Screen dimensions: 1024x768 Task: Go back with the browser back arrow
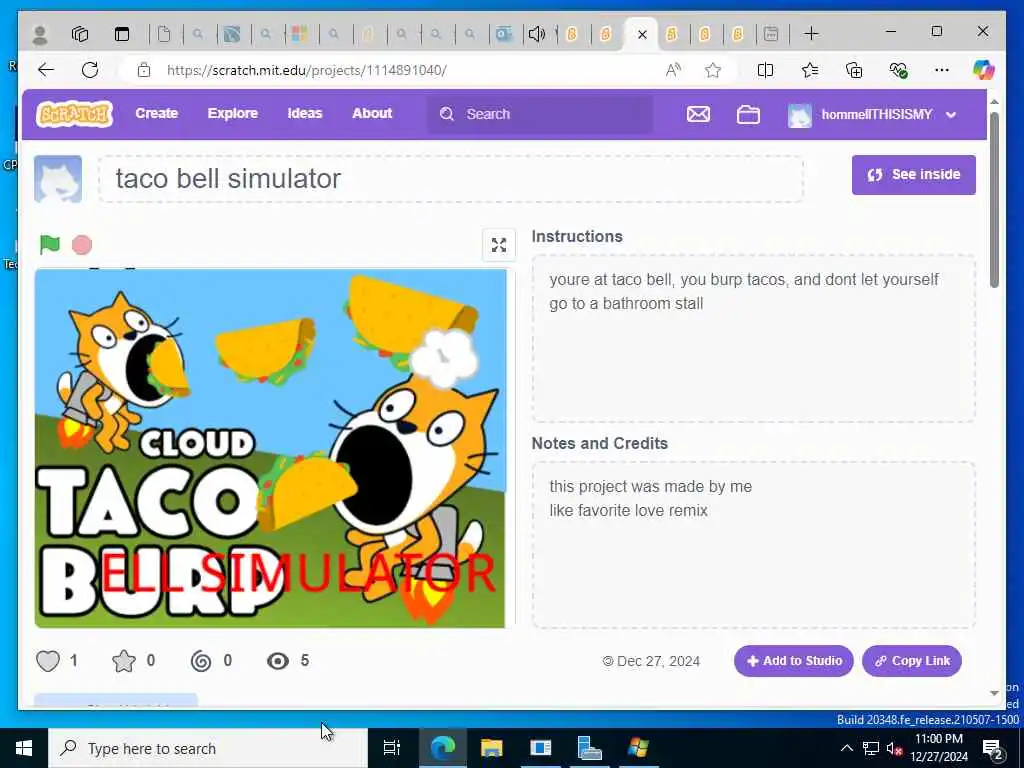click(x=46, y=70)
